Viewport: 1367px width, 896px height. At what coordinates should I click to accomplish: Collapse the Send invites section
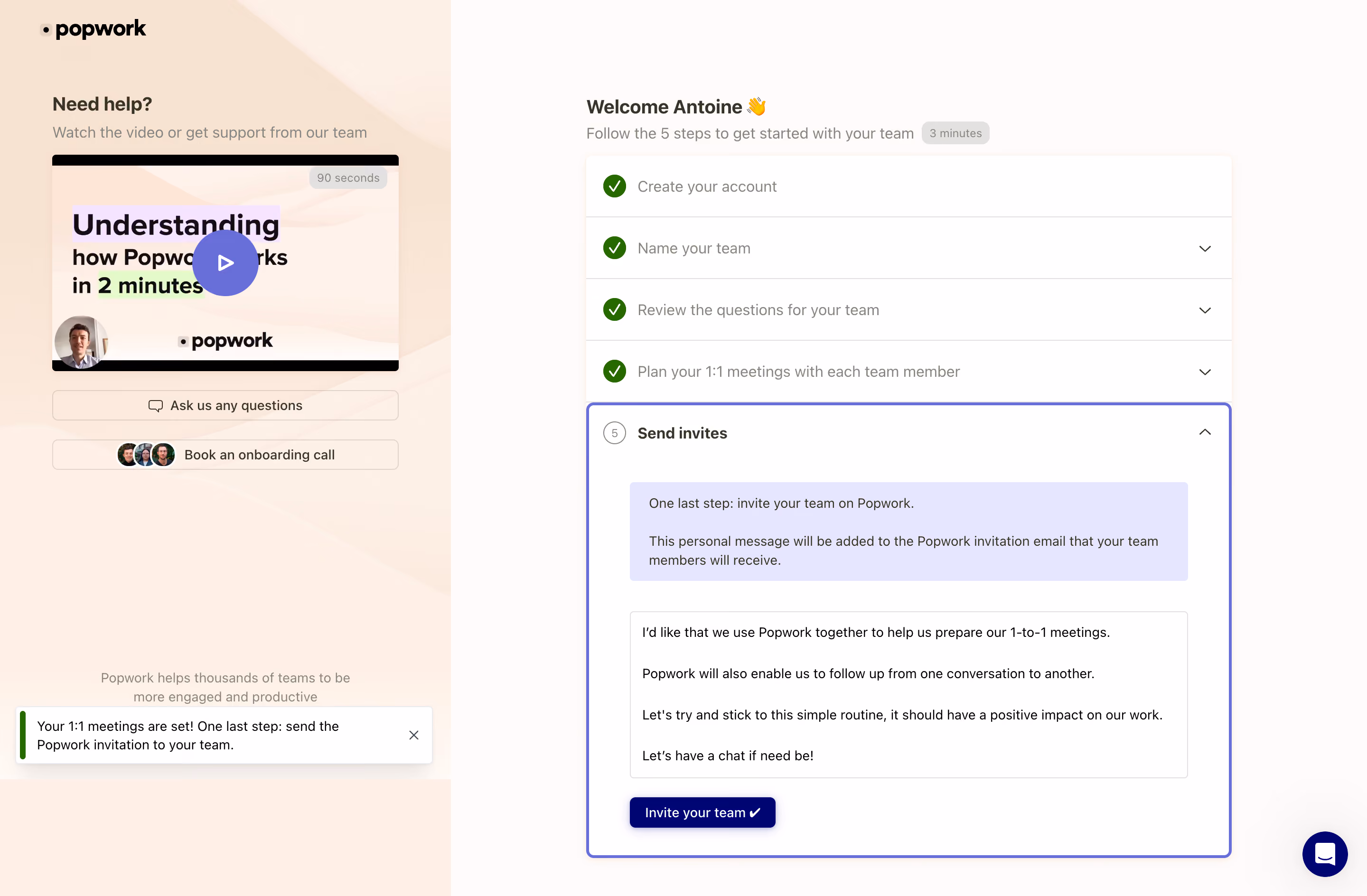tap(1205, 432)
